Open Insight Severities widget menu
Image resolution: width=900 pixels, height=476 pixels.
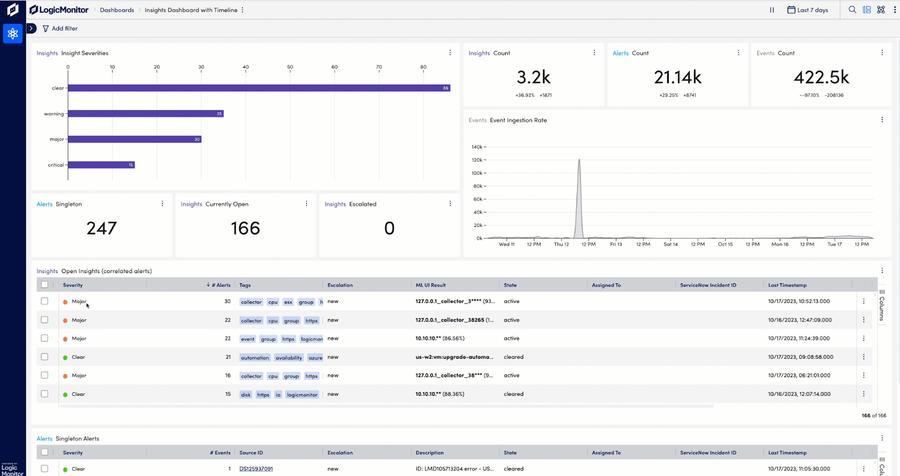[450, 53]
